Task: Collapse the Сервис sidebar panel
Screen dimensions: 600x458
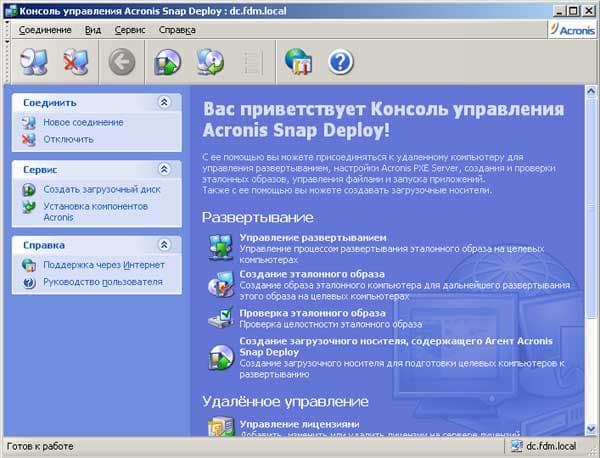Action: click(164, 169)
